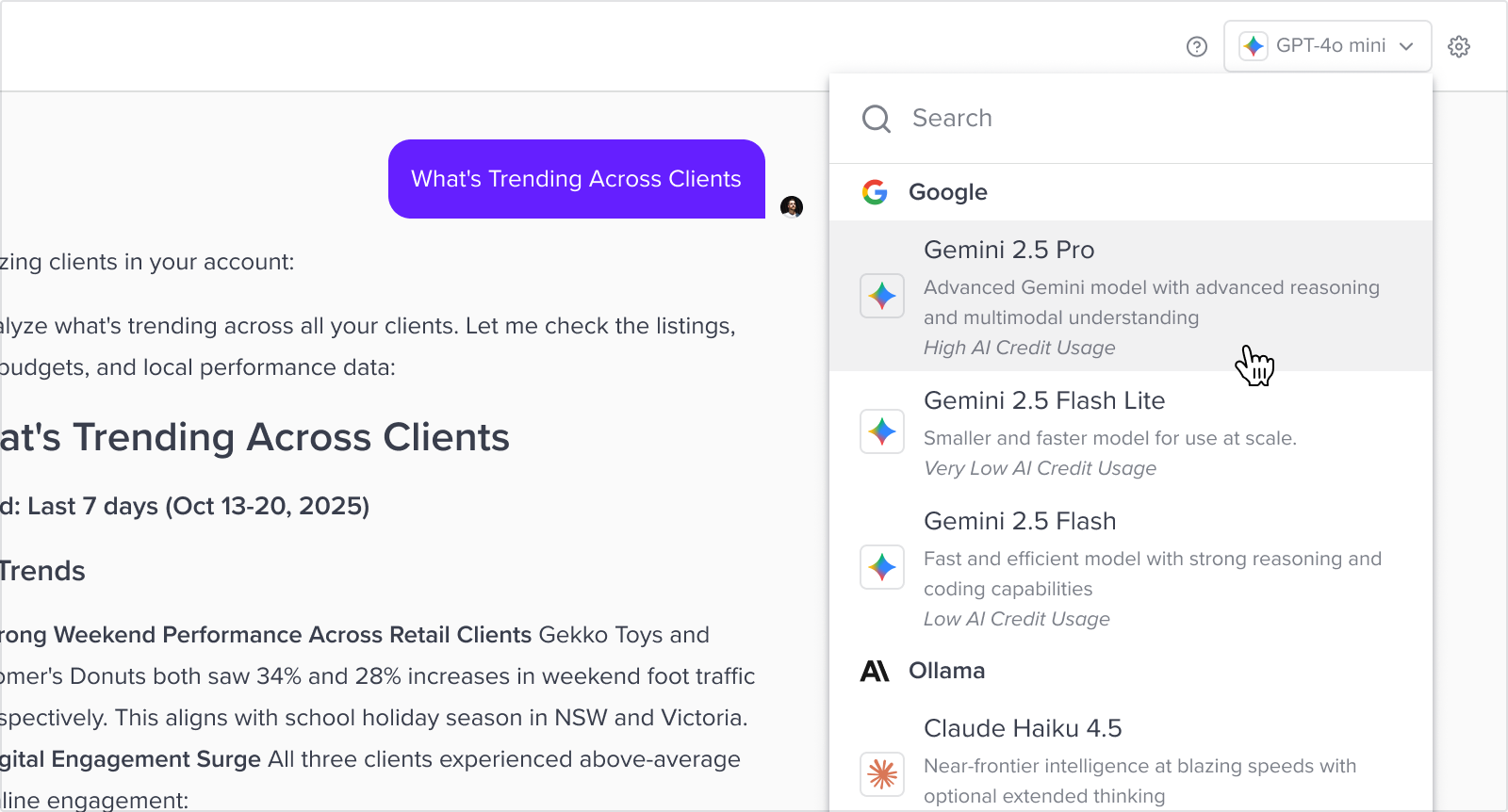
Task: Click the "What's Trending Across Clients" message bubble
Action: click(577, 179)
